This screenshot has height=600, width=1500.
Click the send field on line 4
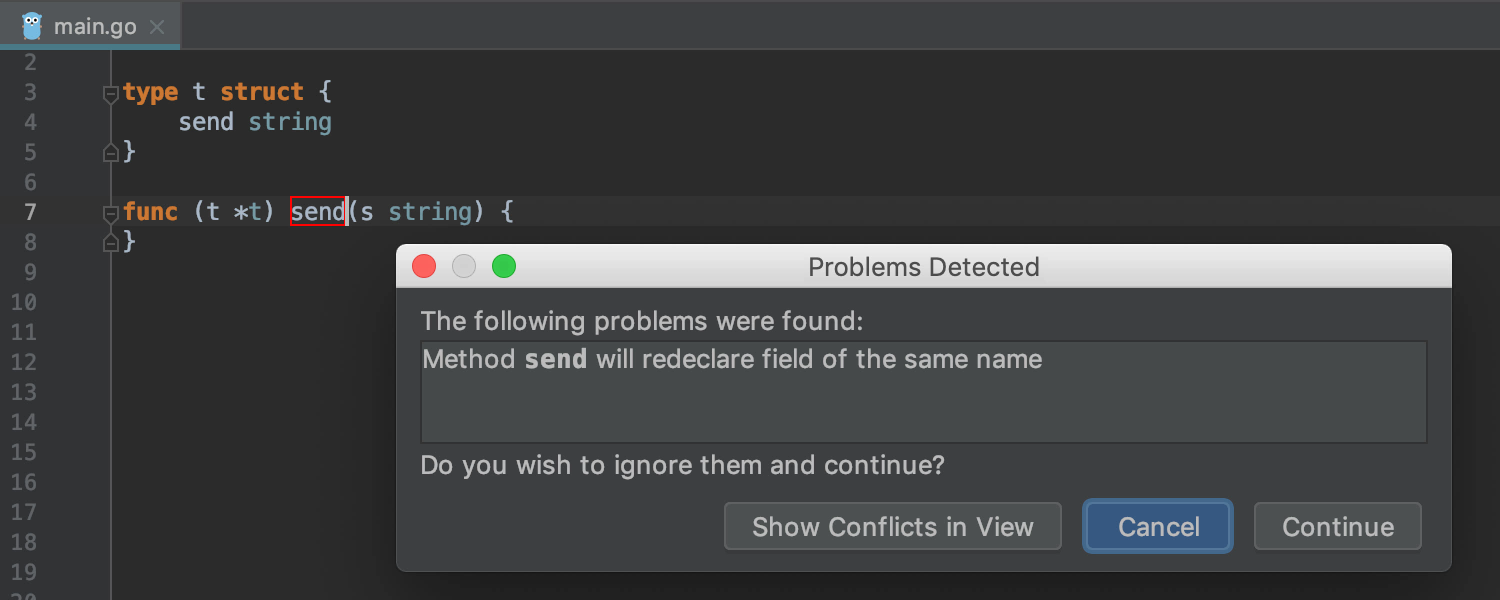pyautogui.click(x=206, y=122)
